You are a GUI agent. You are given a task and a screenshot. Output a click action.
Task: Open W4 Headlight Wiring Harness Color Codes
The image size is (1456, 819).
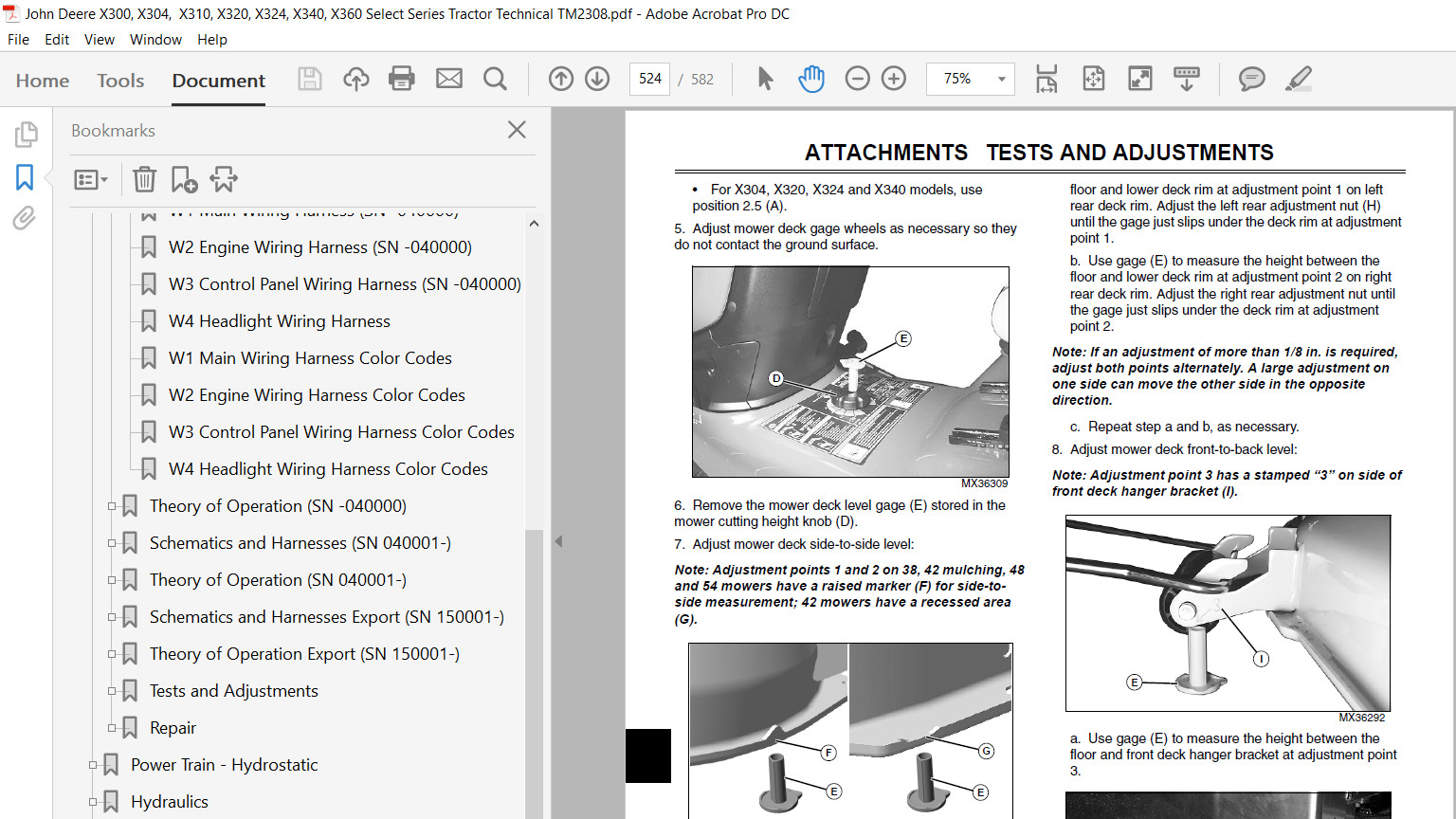click(328, 469)
